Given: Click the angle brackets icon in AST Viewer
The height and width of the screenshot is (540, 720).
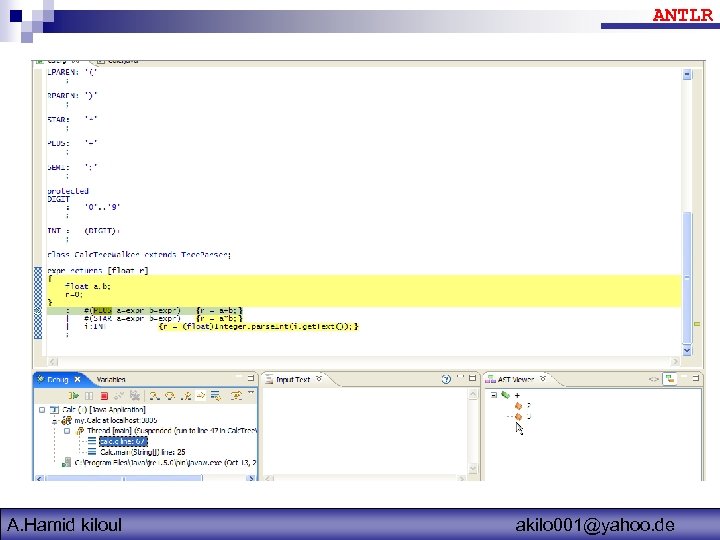Looking at the screenshot, I should click(x=653, y=379).
